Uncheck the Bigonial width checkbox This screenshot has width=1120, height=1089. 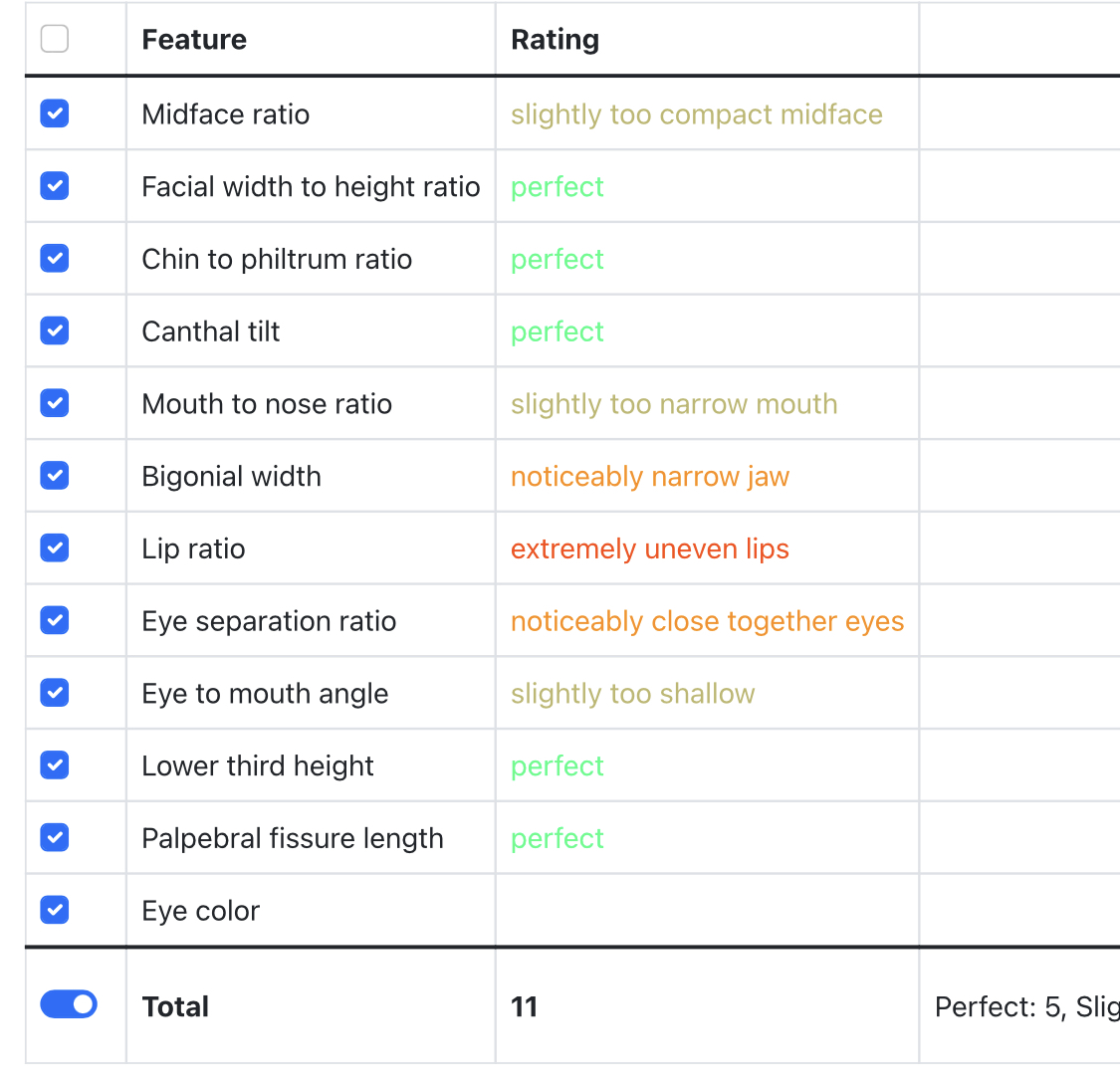[x=55, y=476]
